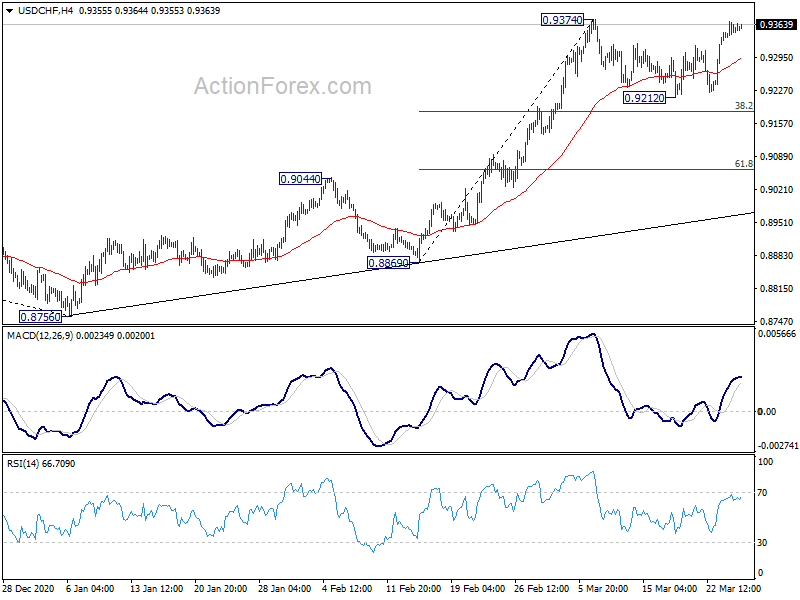The image size is (800, 600).
Task: Select the 0.90440 price label
Action: 301,179
